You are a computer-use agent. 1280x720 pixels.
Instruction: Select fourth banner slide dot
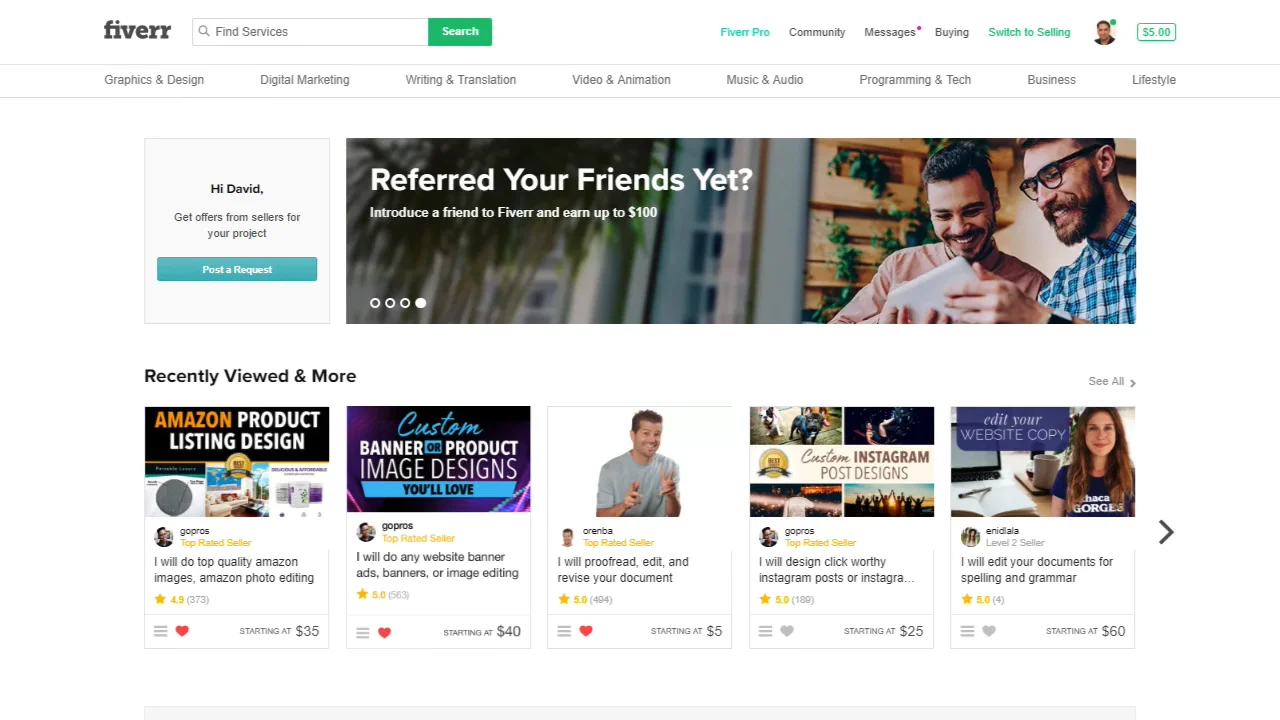click(x=421, y=303)
